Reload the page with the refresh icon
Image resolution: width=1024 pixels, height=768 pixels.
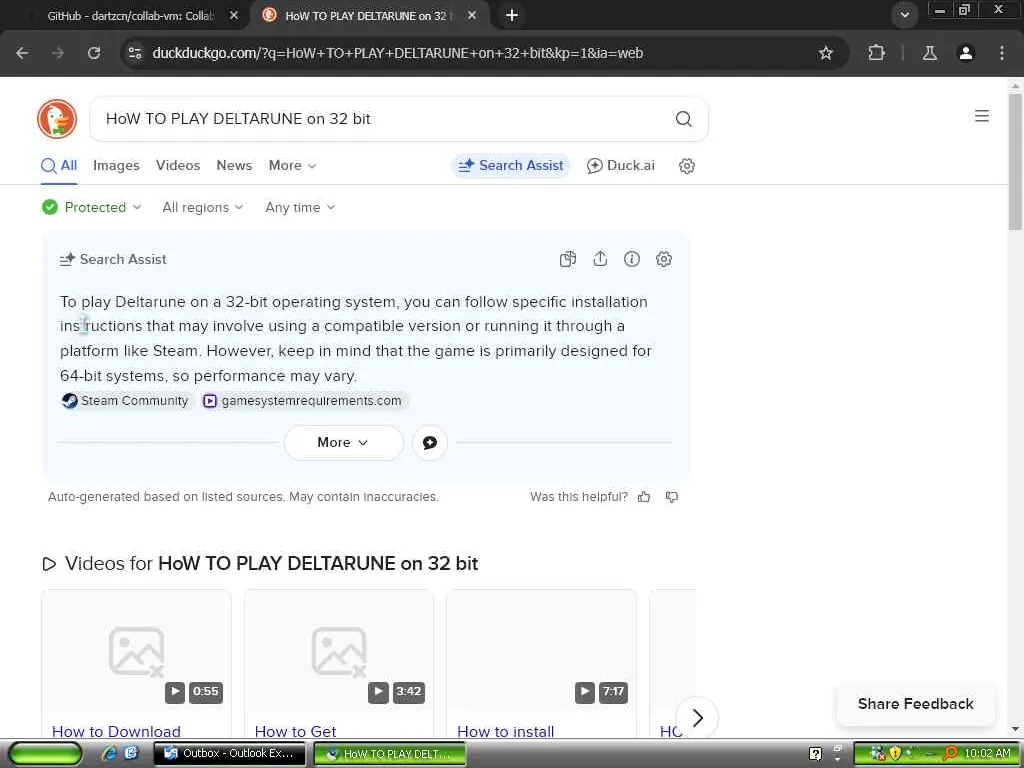(x=94, y=53)
